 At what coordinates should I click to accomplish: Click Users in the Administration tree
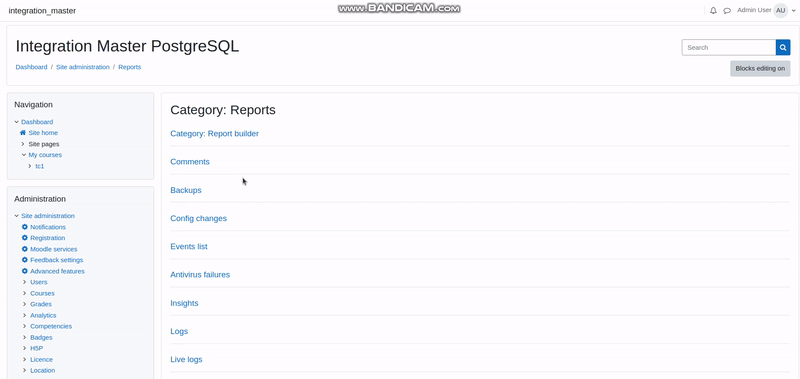(39, 282)
